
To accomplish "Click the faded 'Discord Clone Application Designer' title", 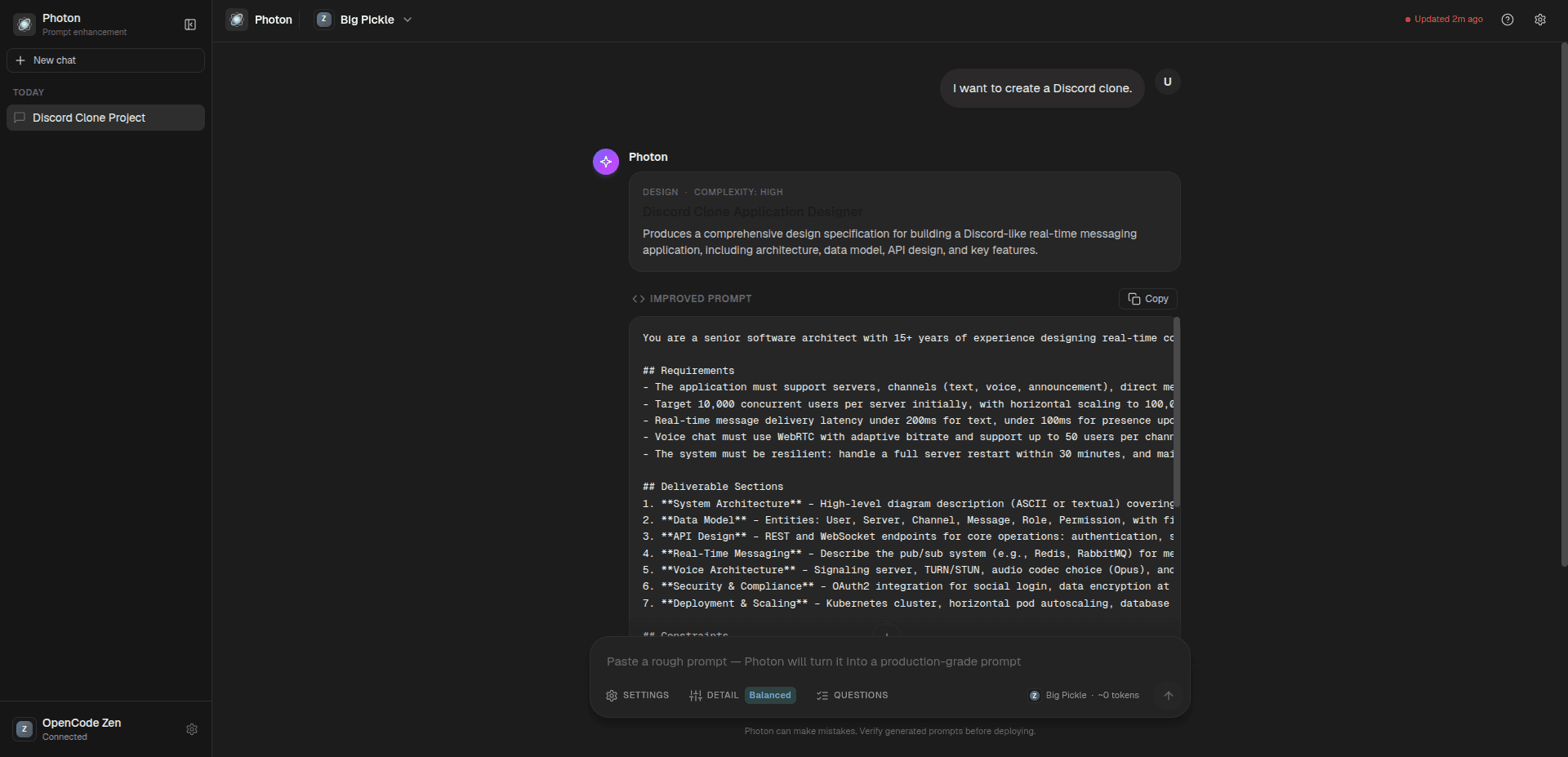I will click(752, 212).
